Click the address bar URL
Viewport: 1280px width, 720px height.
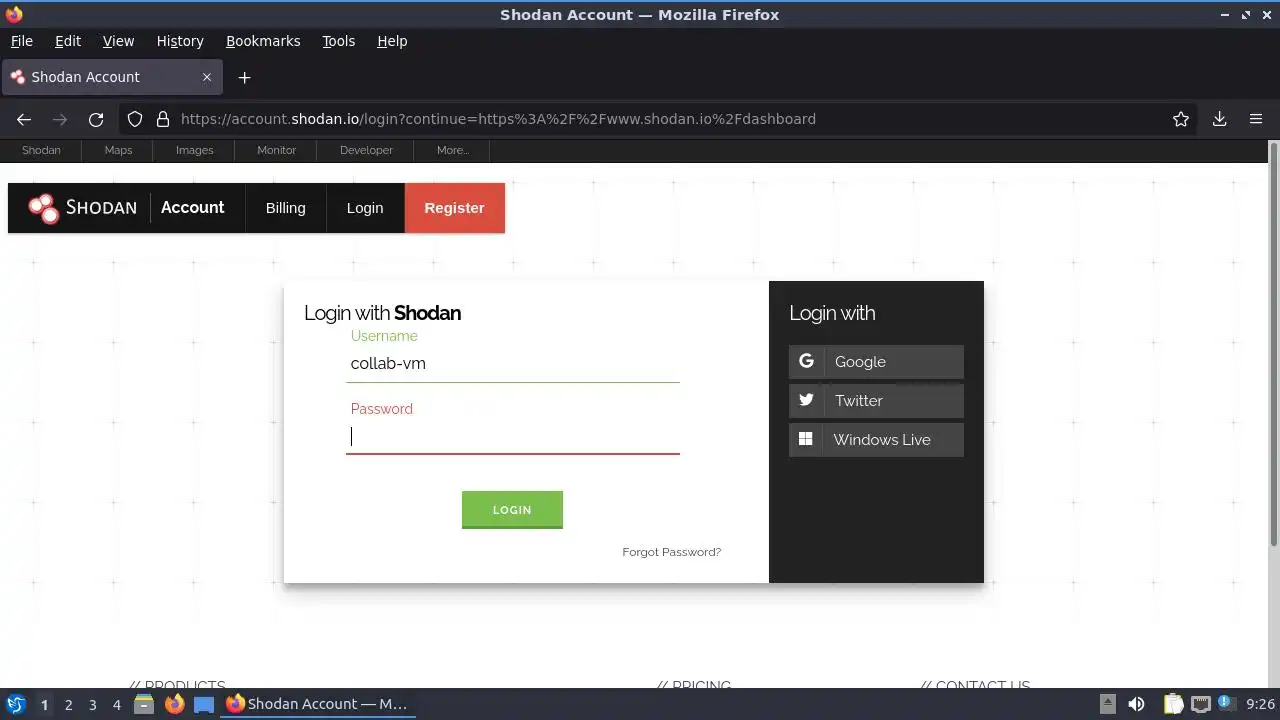(x=498, y=119)
